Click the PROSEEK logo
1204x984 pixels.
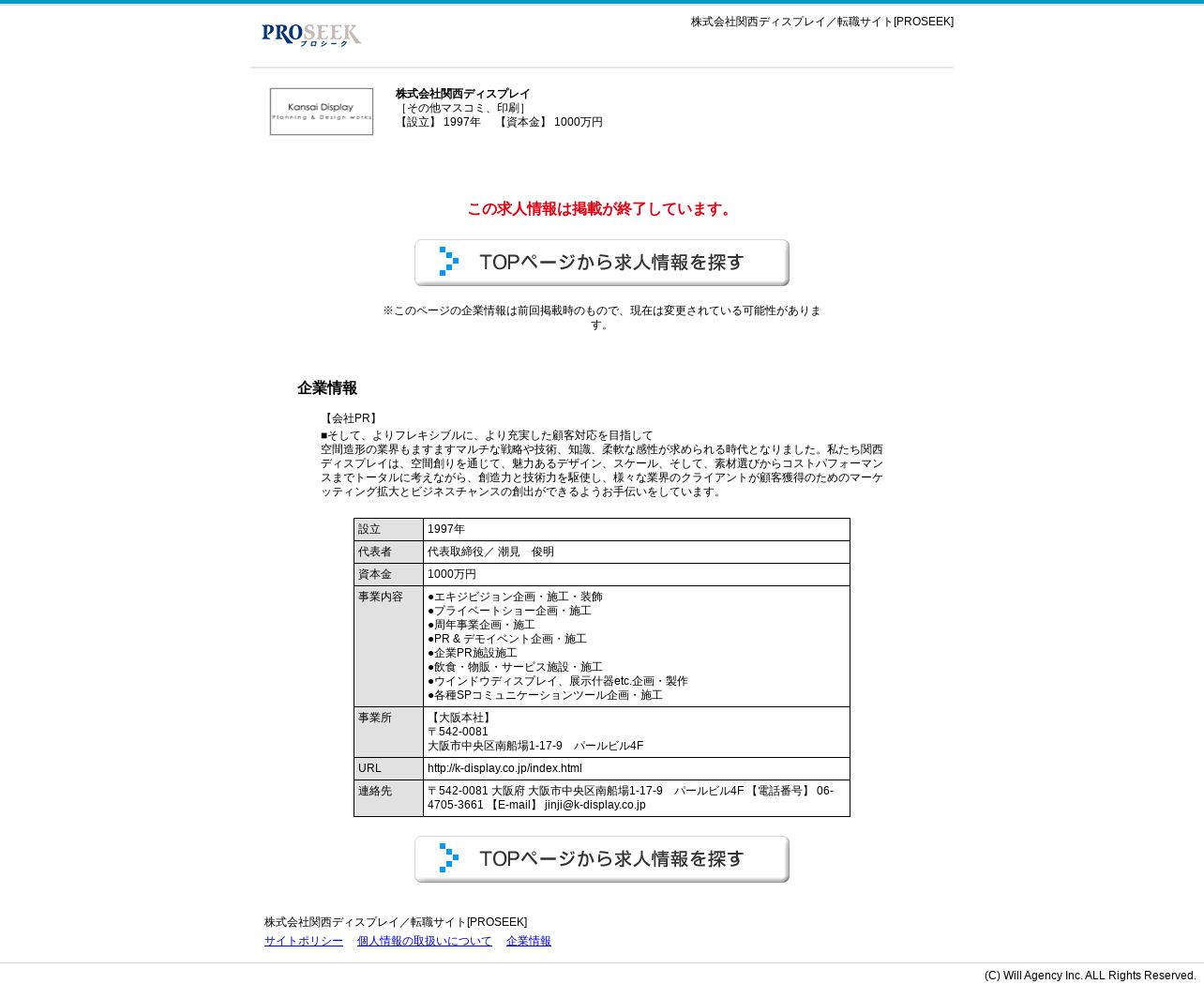[x=311, y=35]
